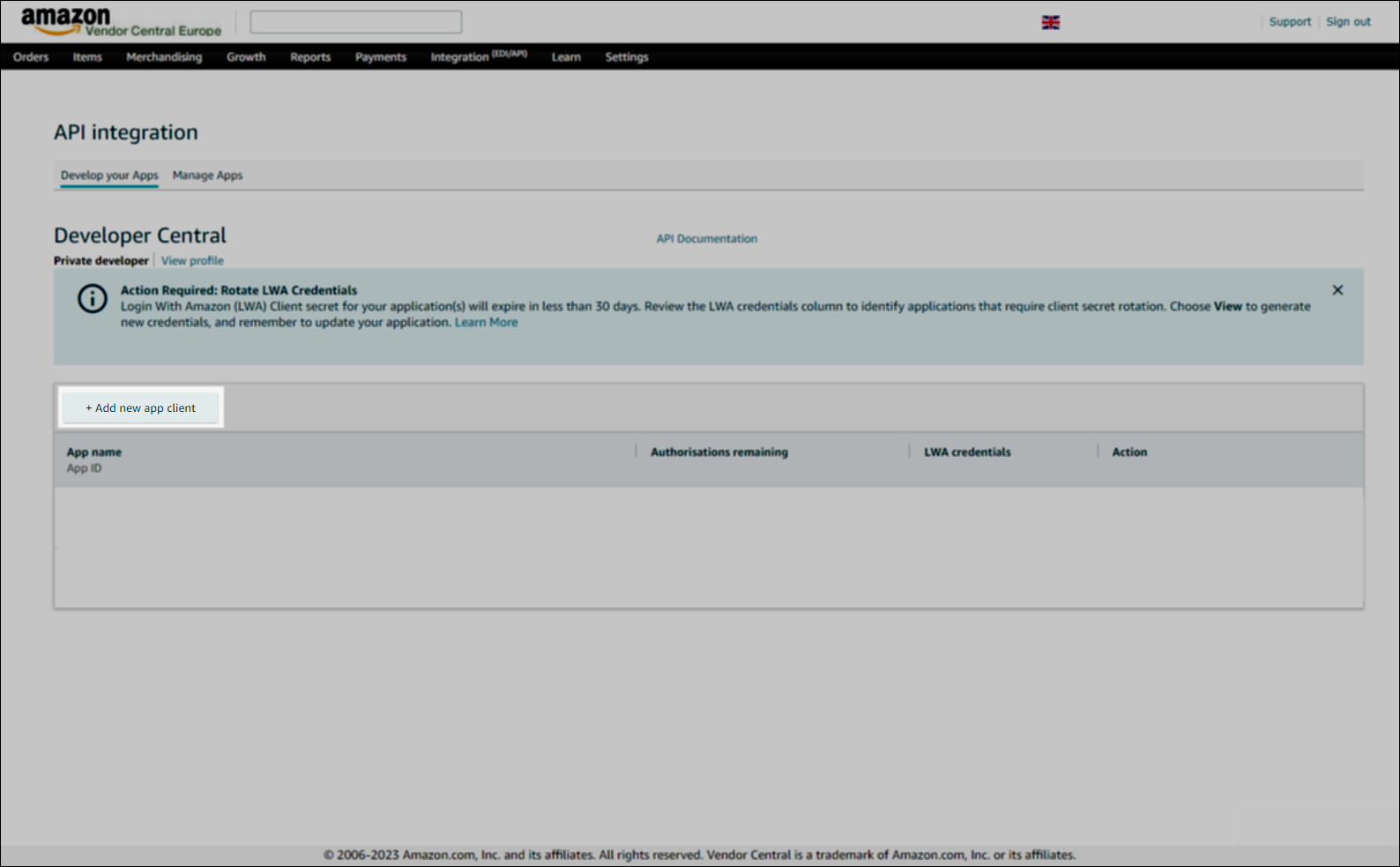The width and height of the screenshot is (1400, 867).
Task: Open the API Documentation link
Action: pos(707,239)
